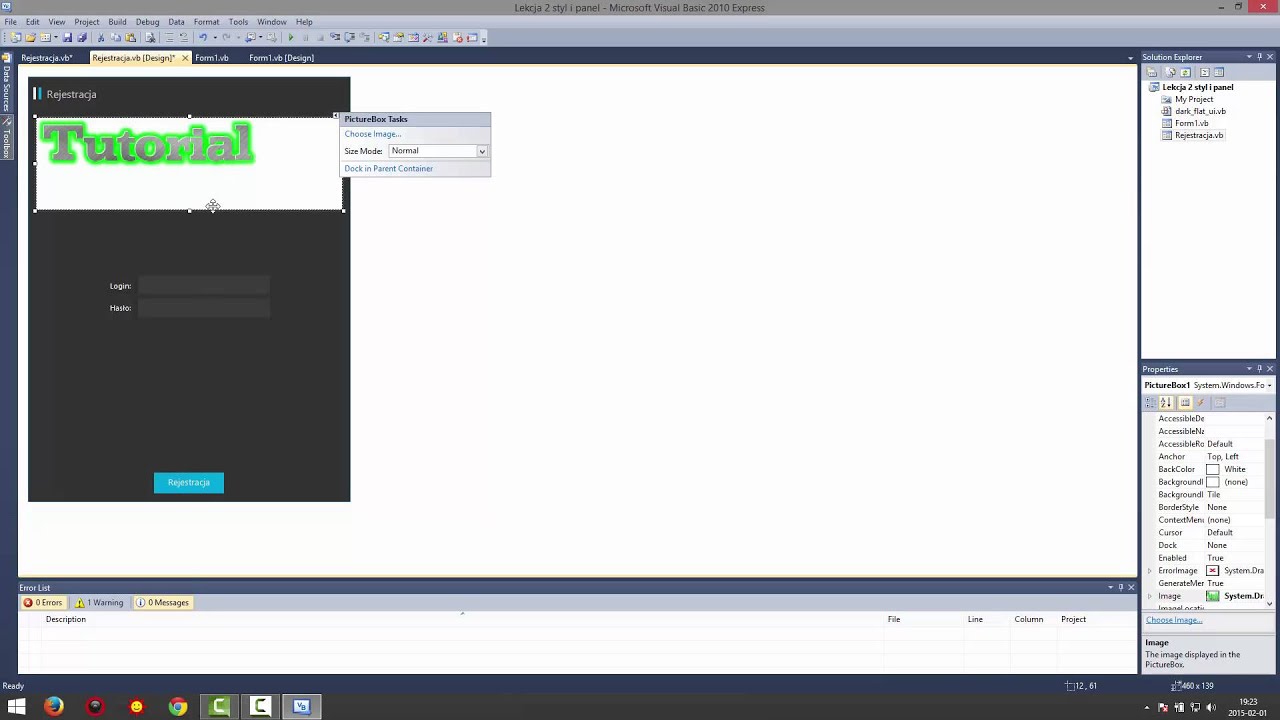Click Choose Image link in PictureBox Tasks
This screenshot has height=720, width=1280.
coord(372,134)
